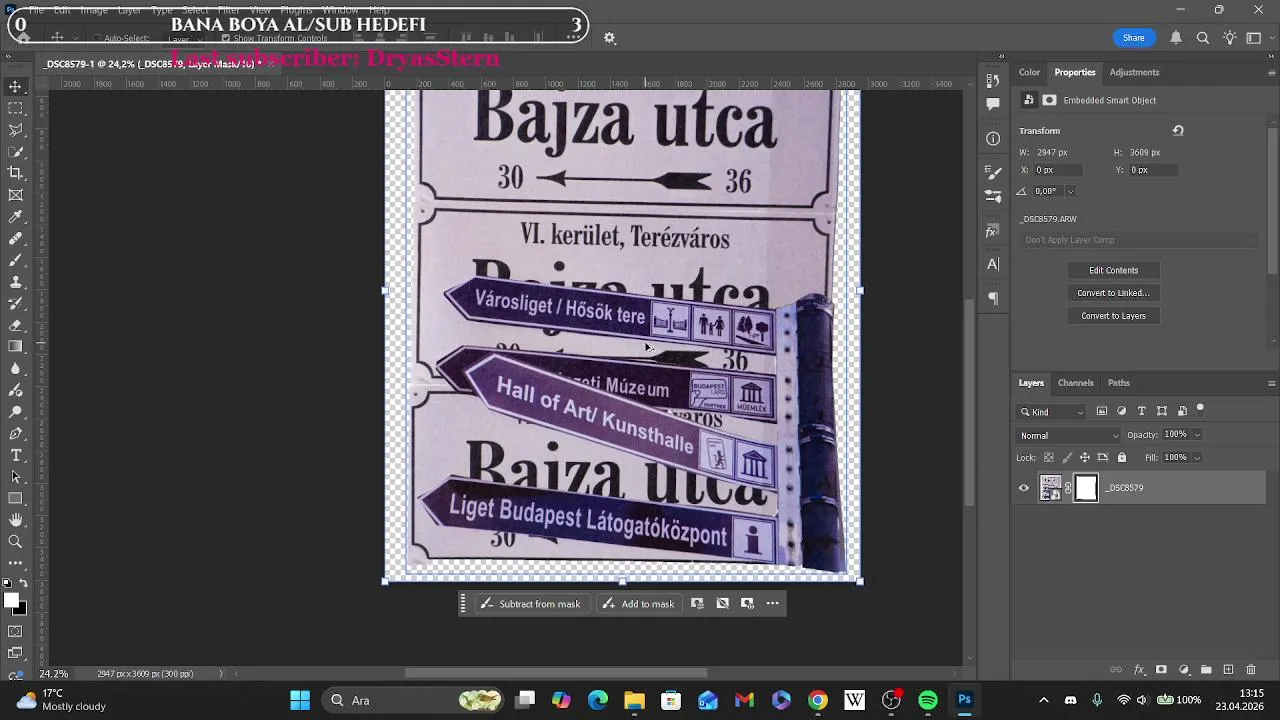Select the Hand tool
The width and height of the screenshot is (1280, 720).
[16, 520]
